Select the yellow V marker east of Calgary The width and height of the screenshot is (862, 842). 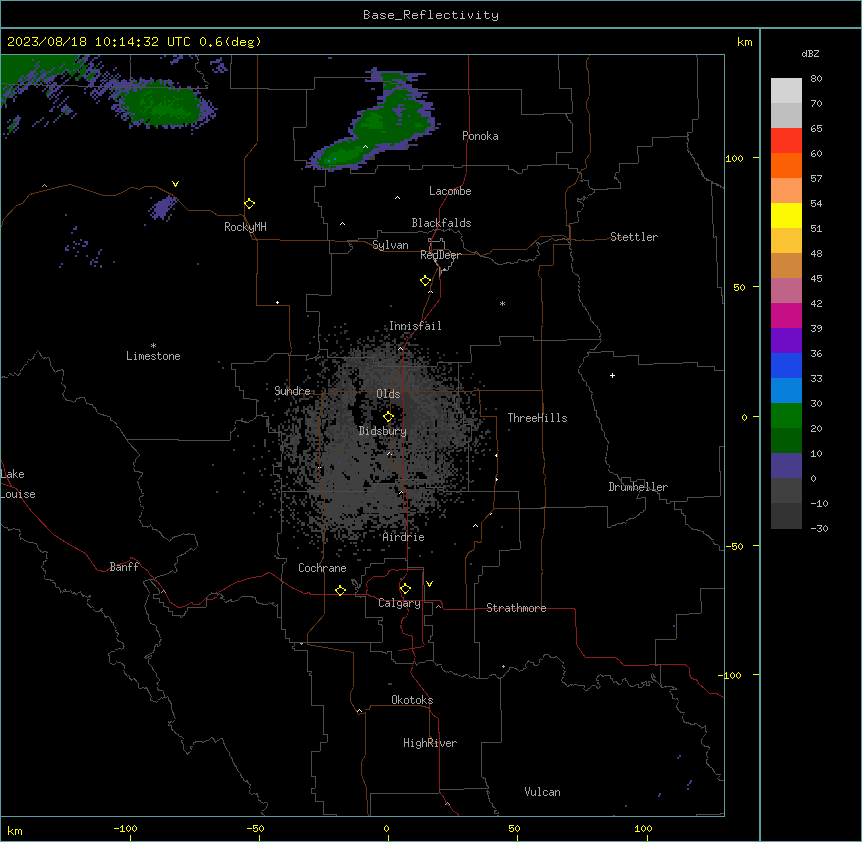tap(429, 584)
